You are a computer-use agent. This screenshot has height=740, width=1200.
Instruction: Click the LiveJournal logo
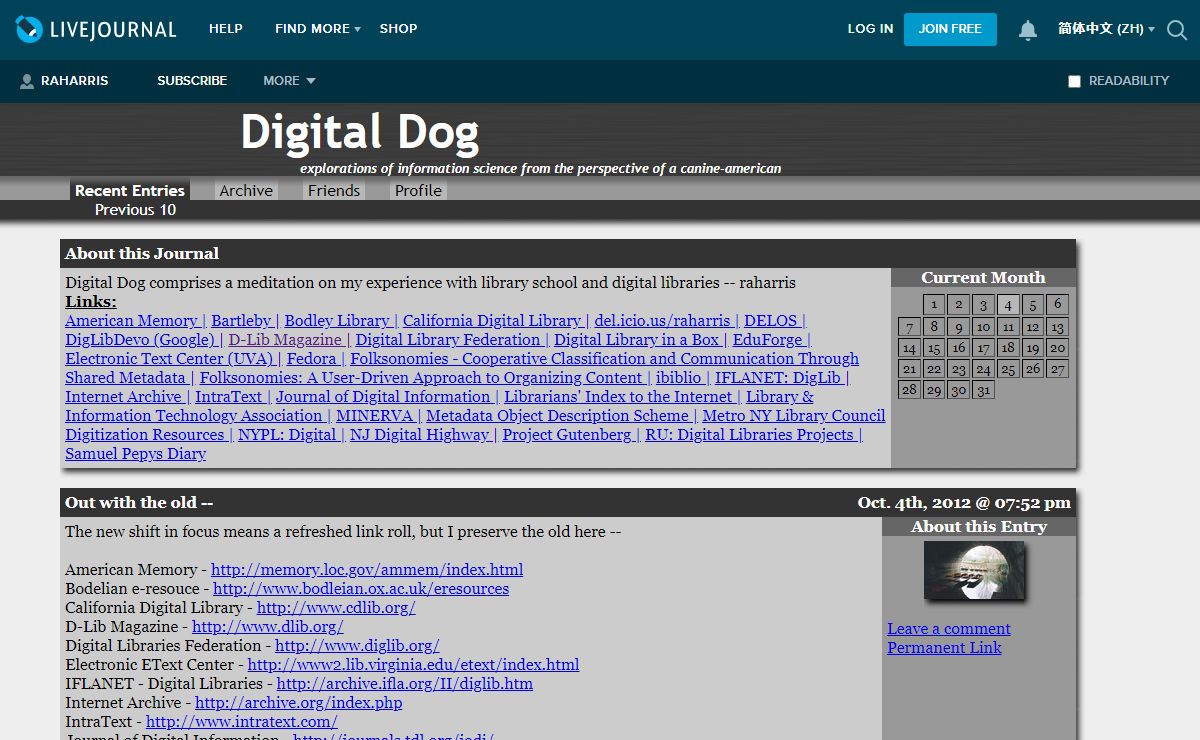[x=96, y=29]
